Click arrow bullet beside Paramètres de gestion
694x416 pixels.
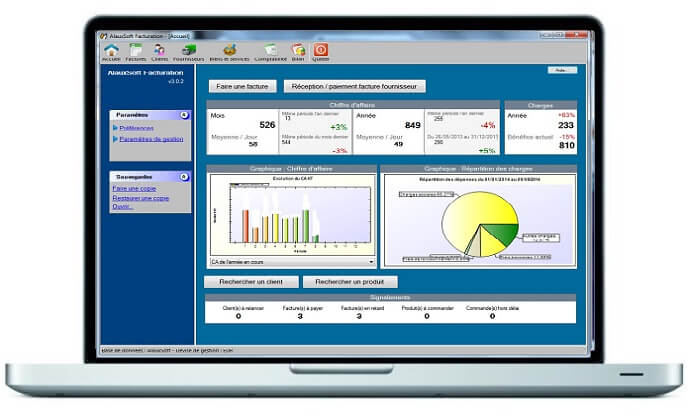[x=115, y=139]
